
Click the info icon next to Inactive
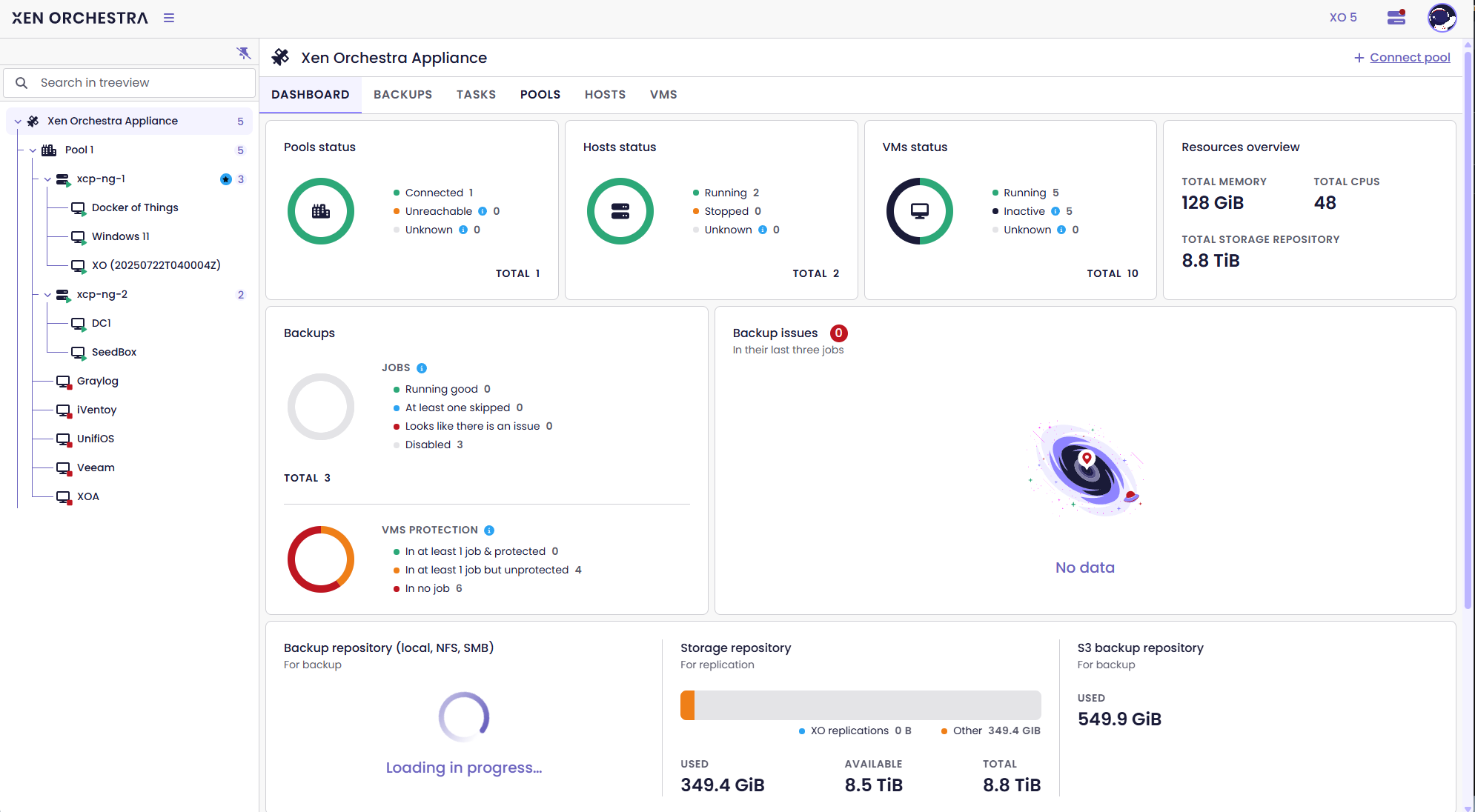coord(1055,211)
